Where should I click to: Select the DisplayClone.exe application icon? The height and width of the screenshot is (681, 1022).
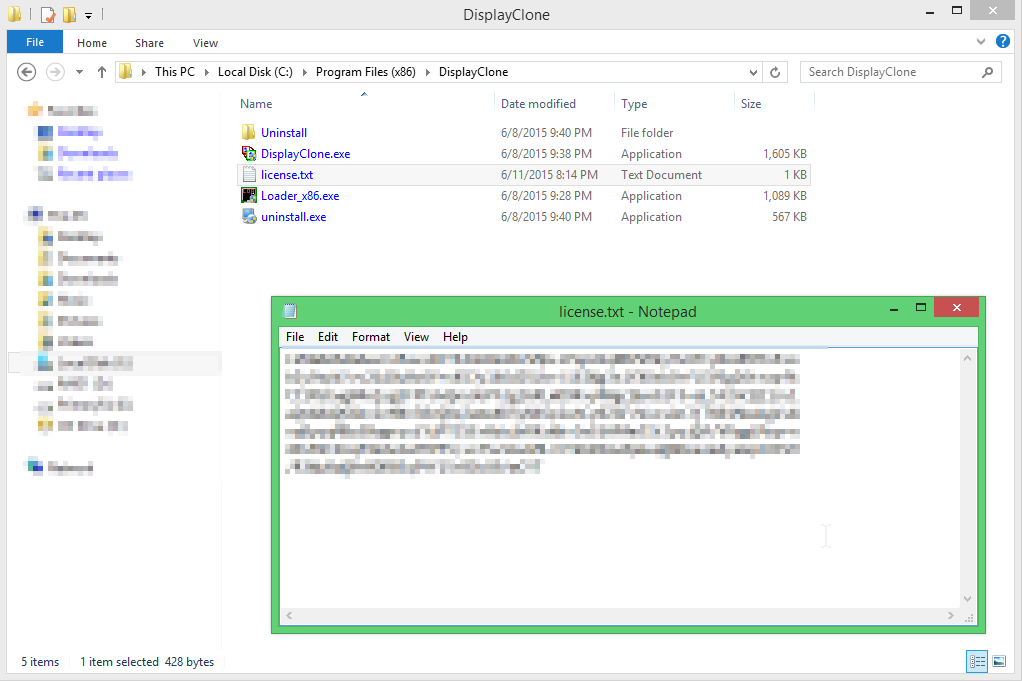pos(248,153)
